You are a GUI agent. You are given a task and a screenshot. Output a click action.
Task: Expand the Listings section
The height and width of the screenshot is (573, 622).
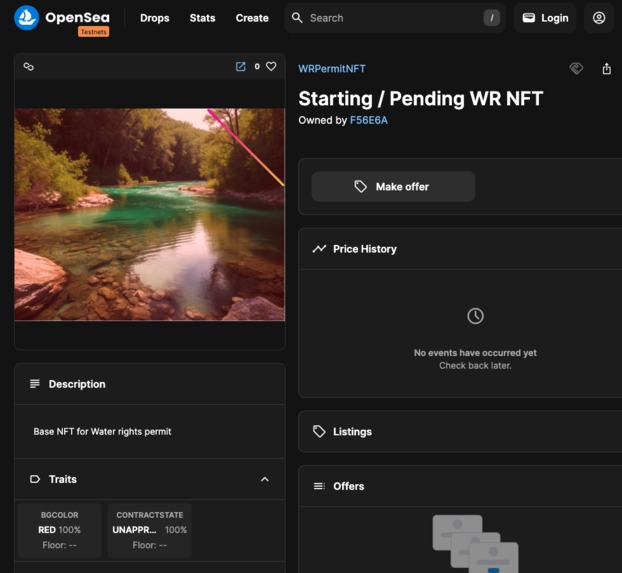tap(460, 432)
